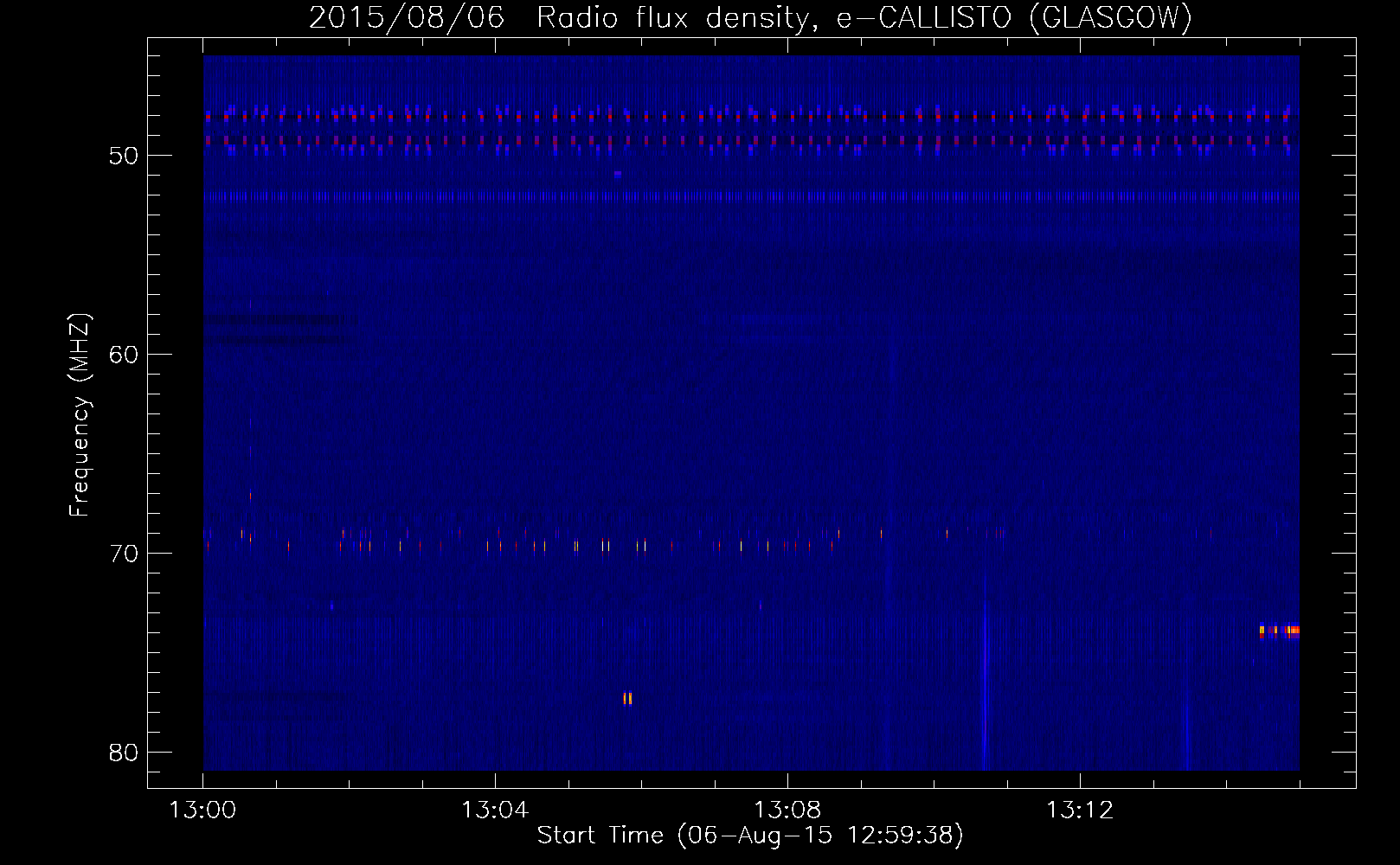Click the 50 frequency tick label
Screen dimensions: 1400x865
coord(124,156)
